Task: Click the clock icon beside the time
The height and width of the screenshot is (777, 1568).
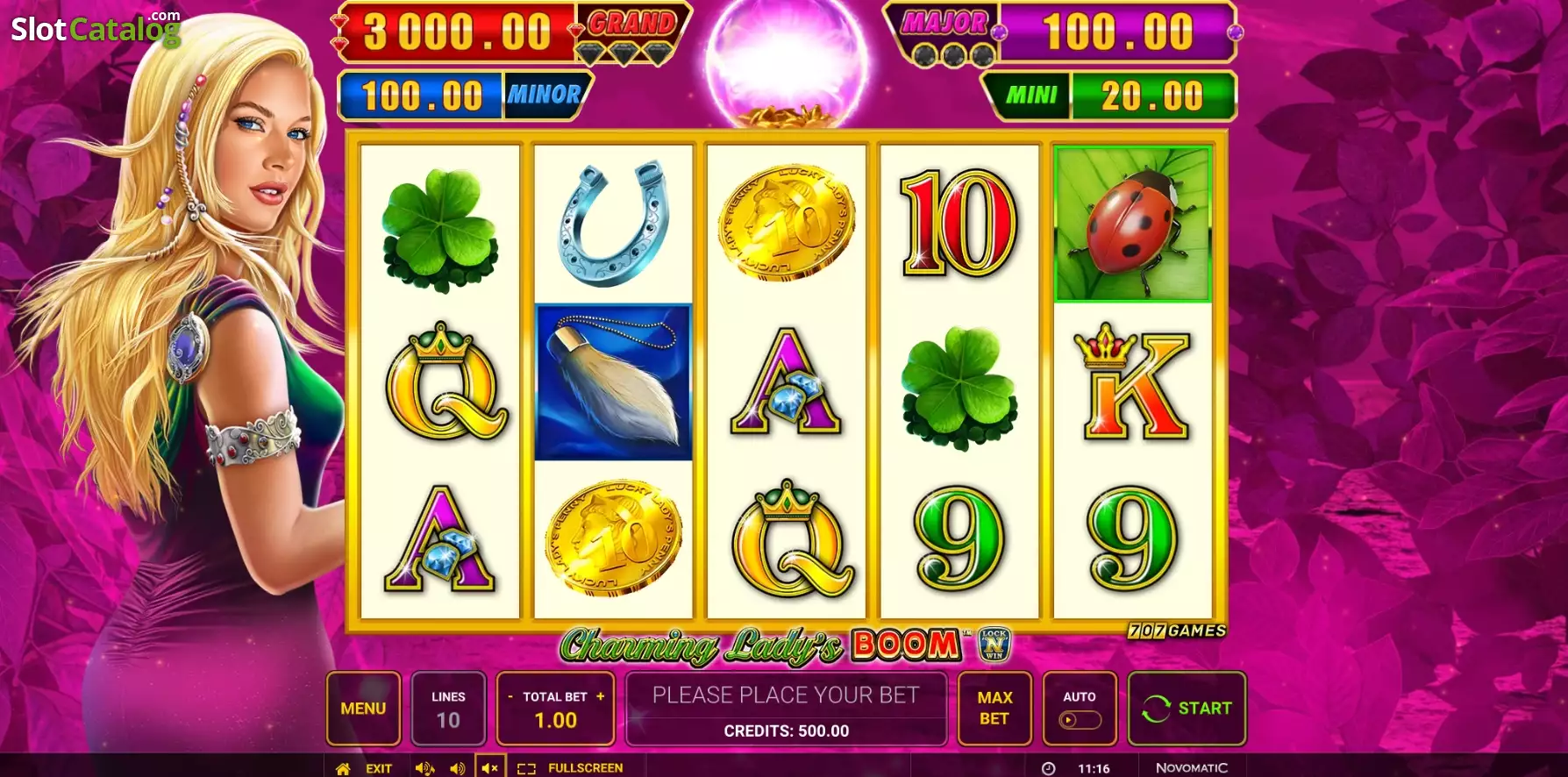Action: tap(1048, 768)
